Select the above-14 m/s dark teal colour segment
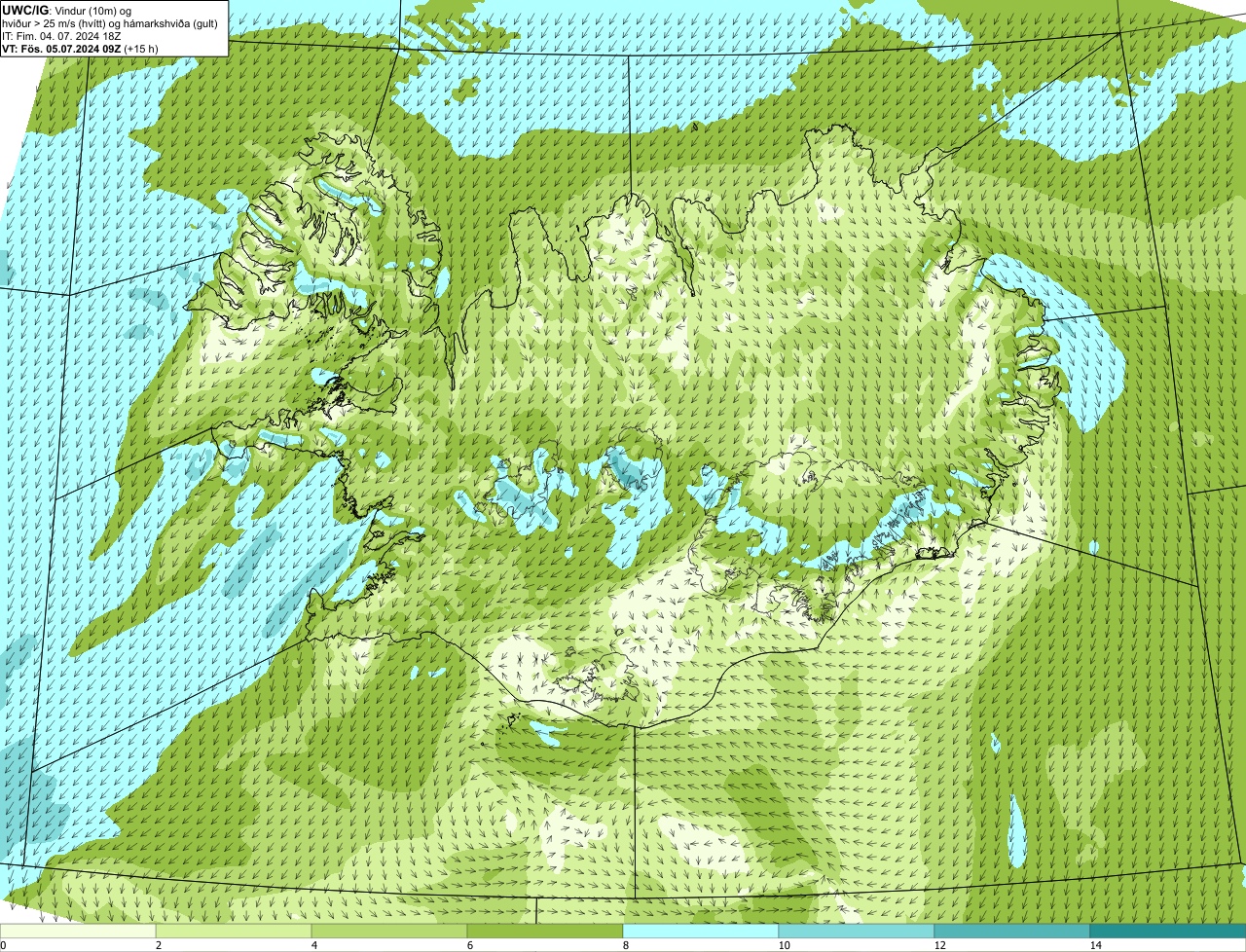 click(x=1168, y=931)
